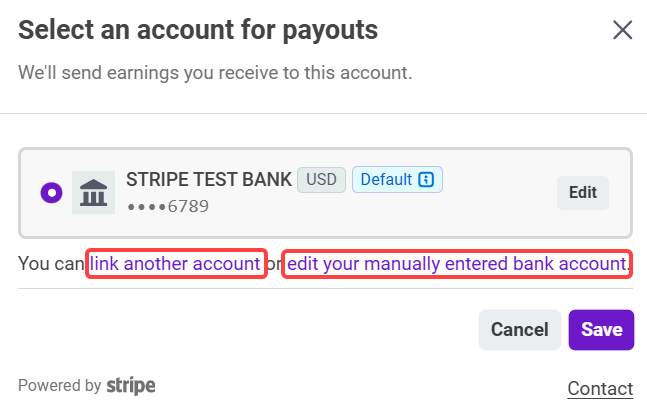Click the account number ending 6789
Screen dimensions: 647x414
tap(167, 206)
